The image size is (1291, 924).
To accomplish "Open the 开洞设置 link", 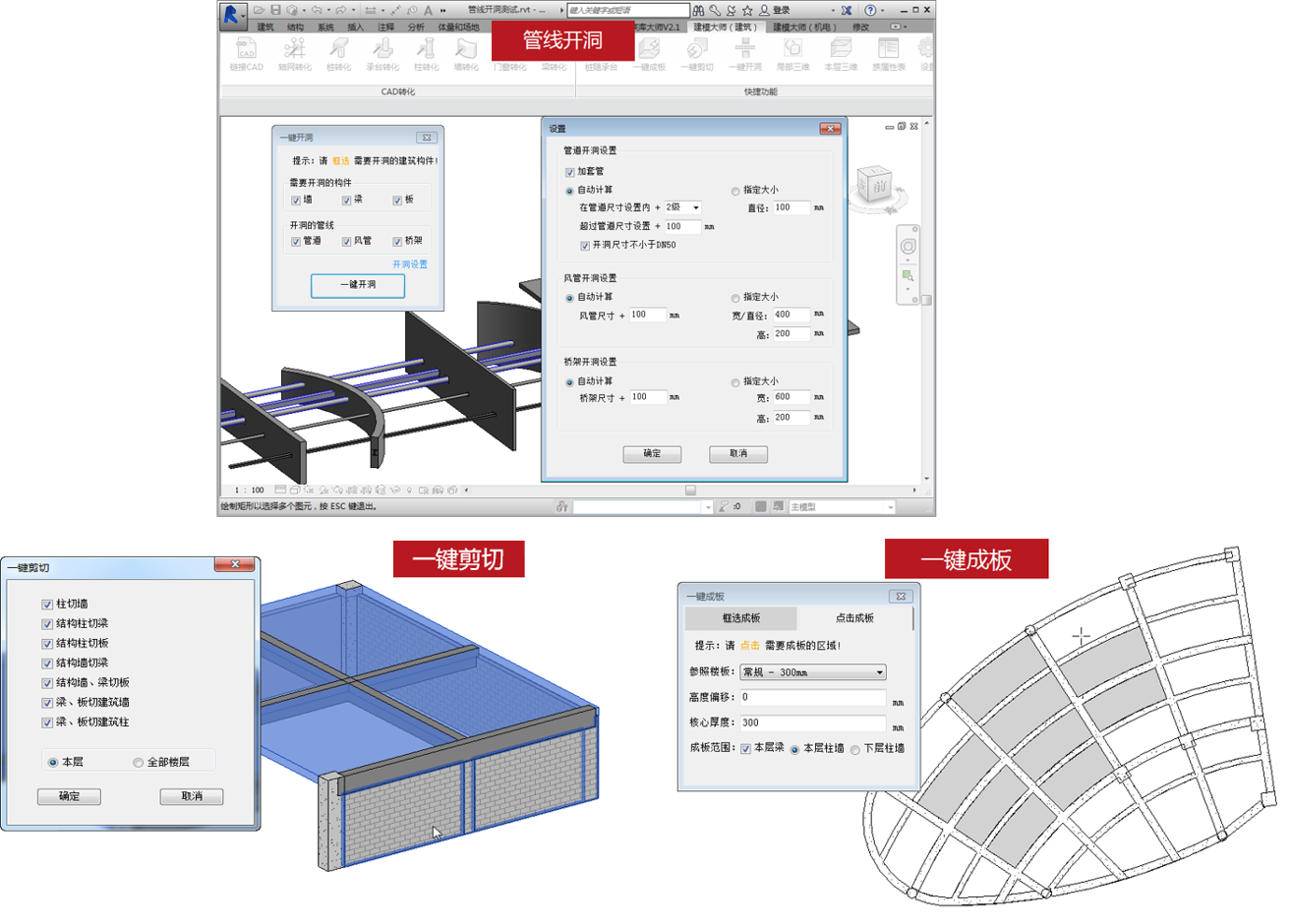I will 410,264.
